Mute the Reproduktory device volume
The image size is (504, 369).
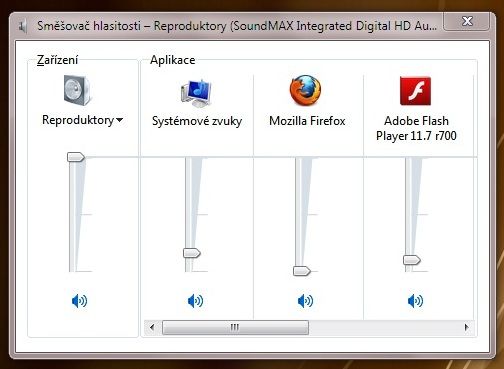[x=79, y=301]
